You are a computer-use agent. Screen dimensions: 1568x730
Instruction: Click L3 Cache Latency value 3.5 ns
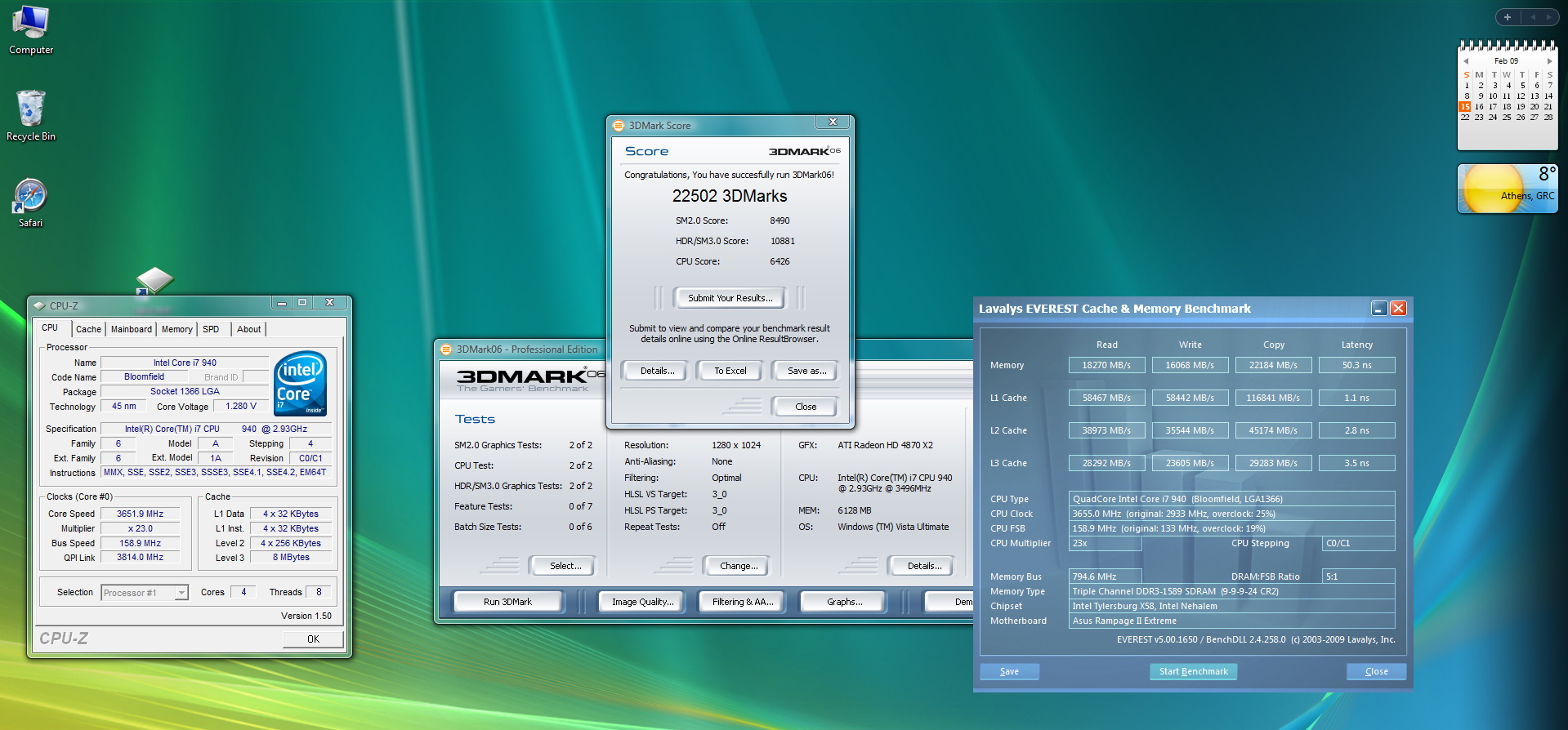[1356, 463]
